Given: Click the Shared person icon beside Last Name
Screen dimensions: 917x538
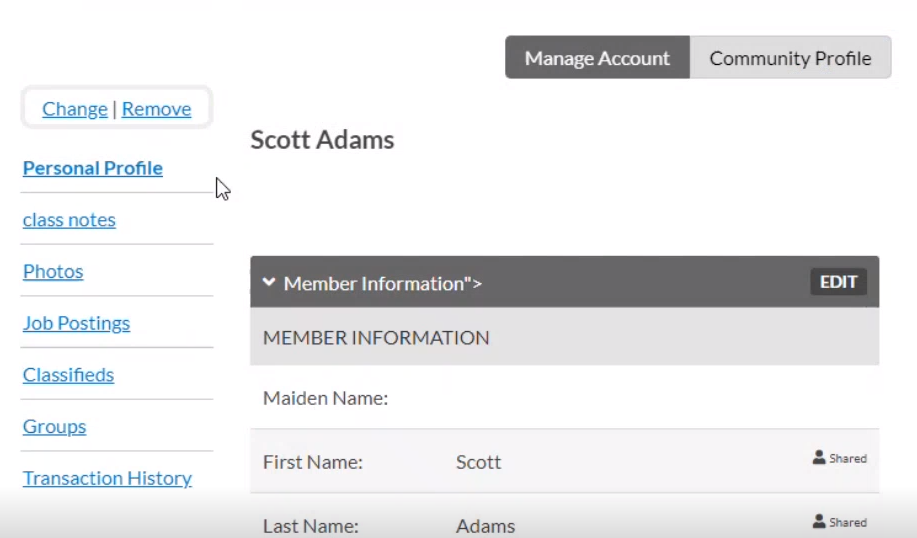Looking at the screenshot, I should [819, 522].
